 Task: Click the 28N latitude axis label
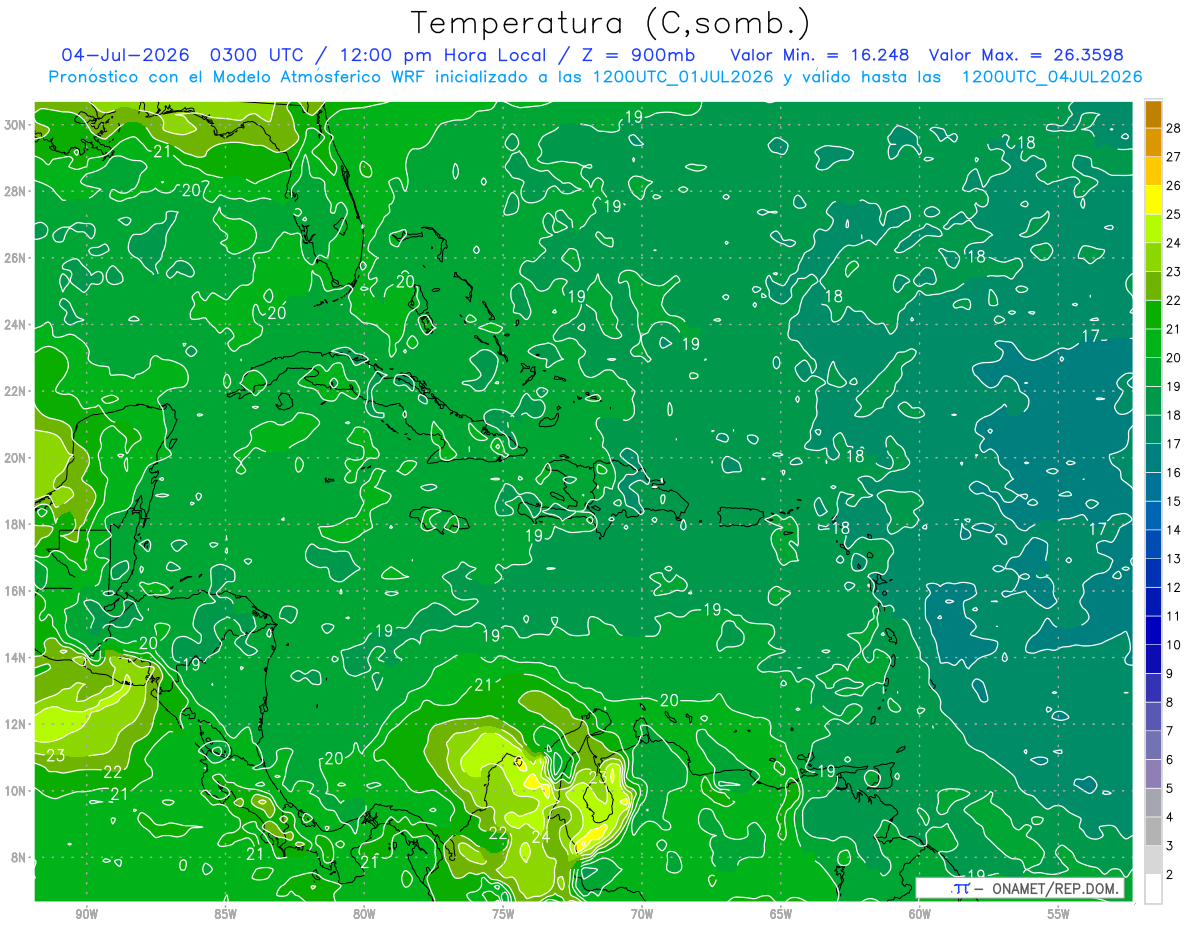(x=16, y=191)
